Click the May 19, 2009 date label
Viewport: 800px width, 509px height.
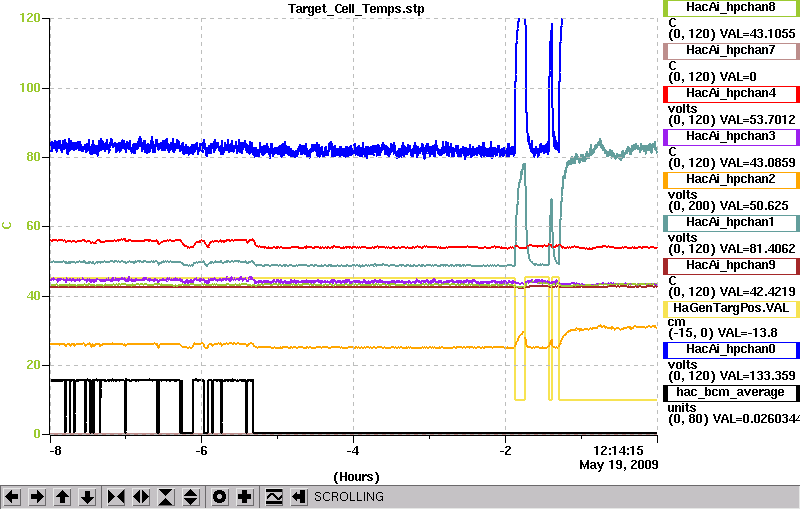tap(618, 465)
